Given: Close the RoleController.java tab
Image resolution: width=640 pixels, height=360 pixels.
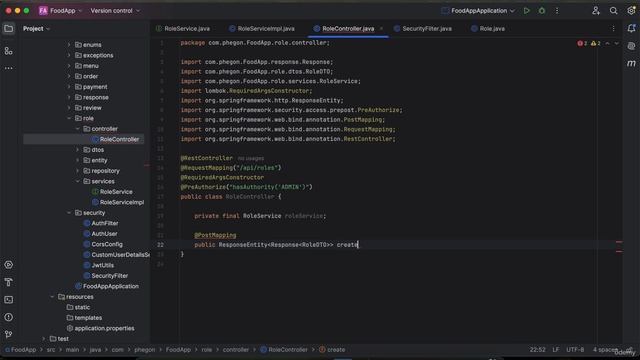Looking at the screenshot, I should (381, 29).
